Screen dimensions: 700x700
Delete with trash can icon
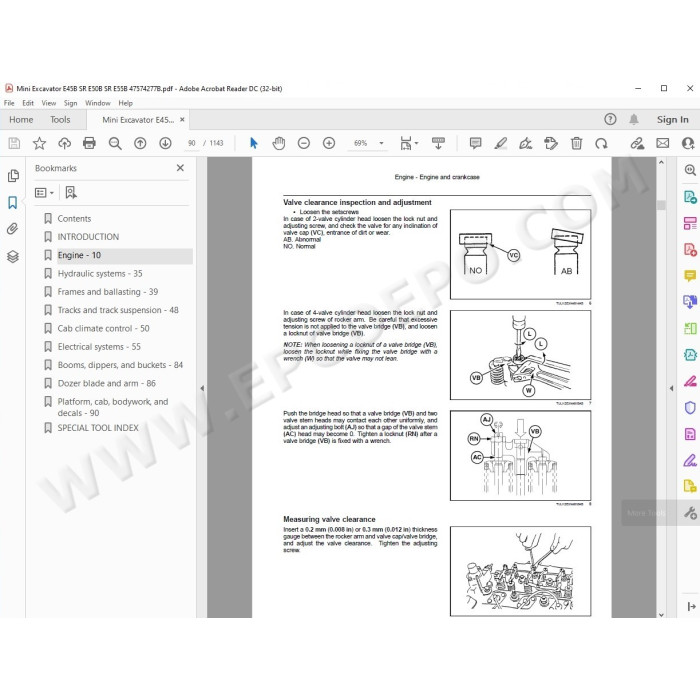(576, 143)
